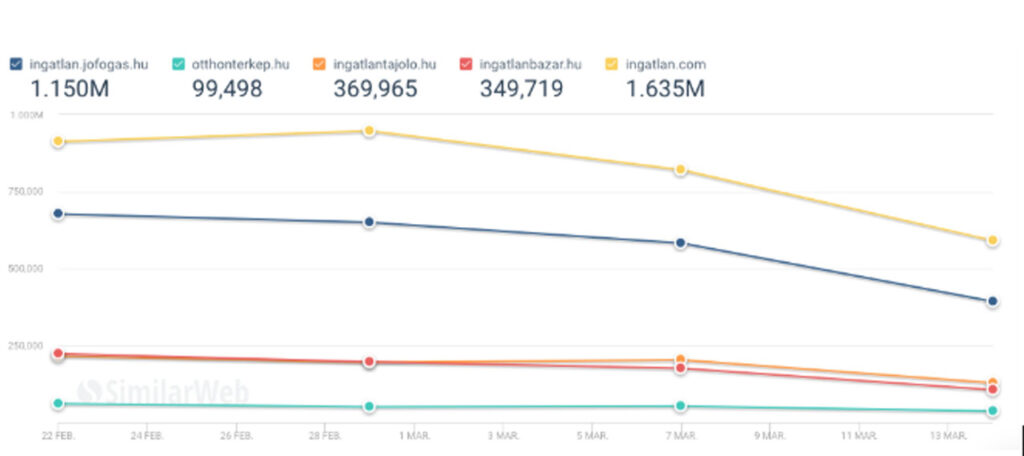Click the ingatlan.com legend label
The height and width of the screenshot is (456, 1024).
665,65
